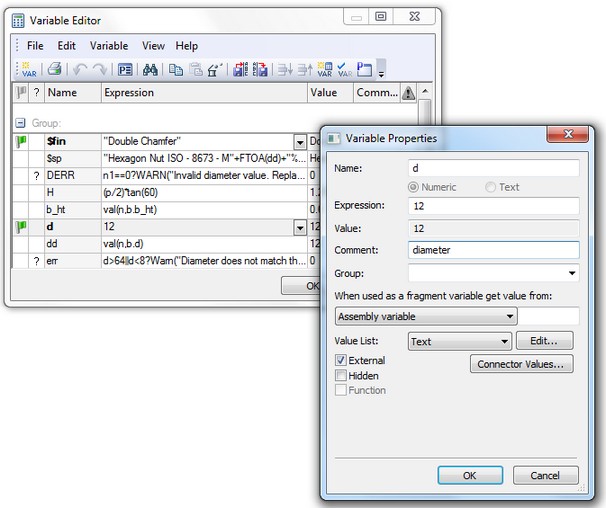This screenshot has height=508, width=606.
Task: Select the dd variable name cell
Action: [73, 244]
